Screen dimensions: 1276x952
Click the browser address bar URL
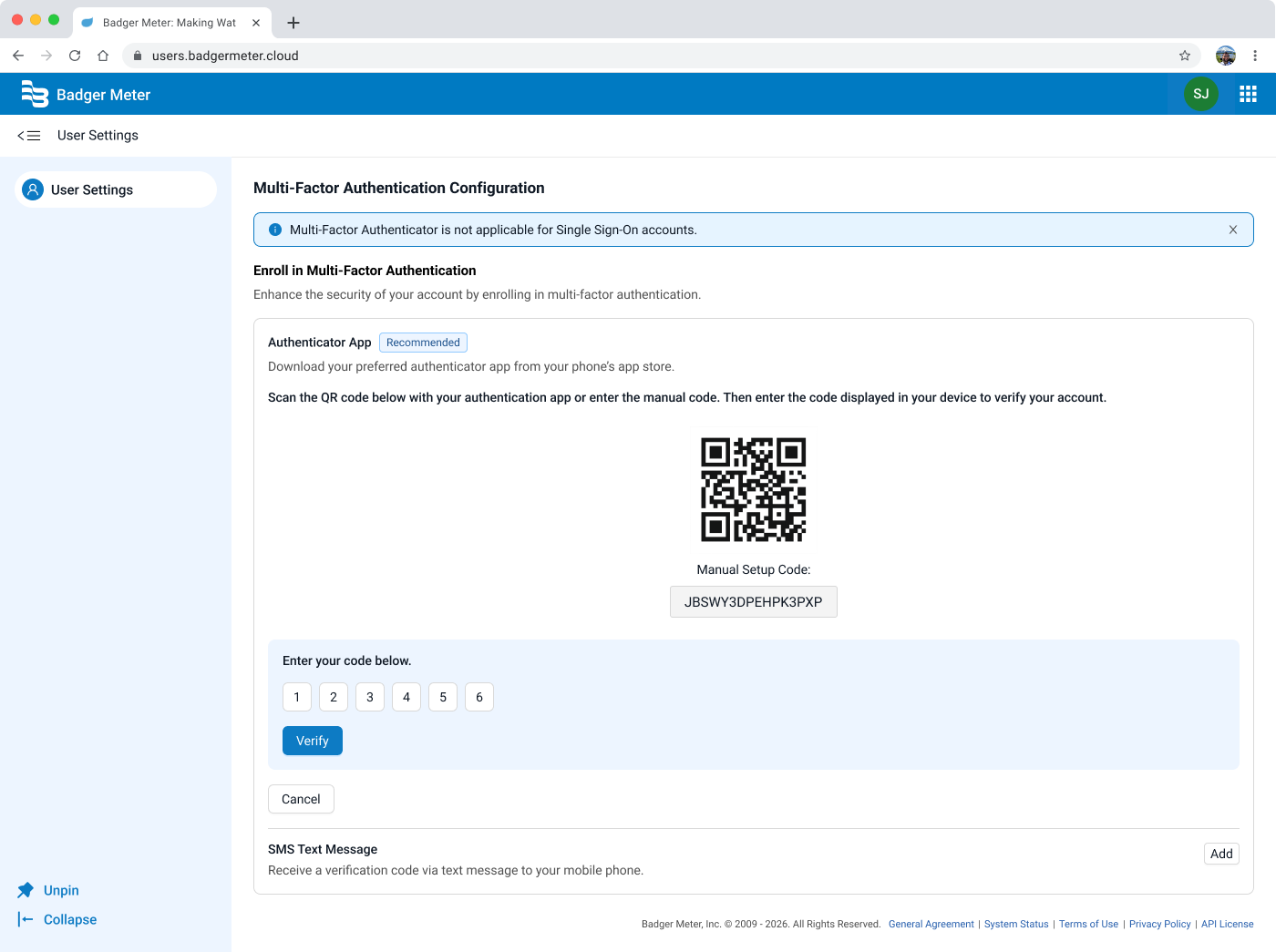225,56
